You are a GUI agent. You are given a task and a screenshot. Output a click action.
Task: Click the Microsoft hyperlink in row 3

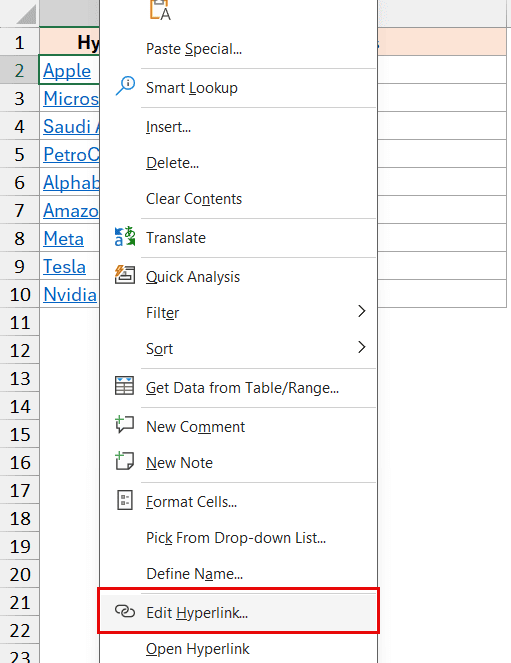(71, 99)
